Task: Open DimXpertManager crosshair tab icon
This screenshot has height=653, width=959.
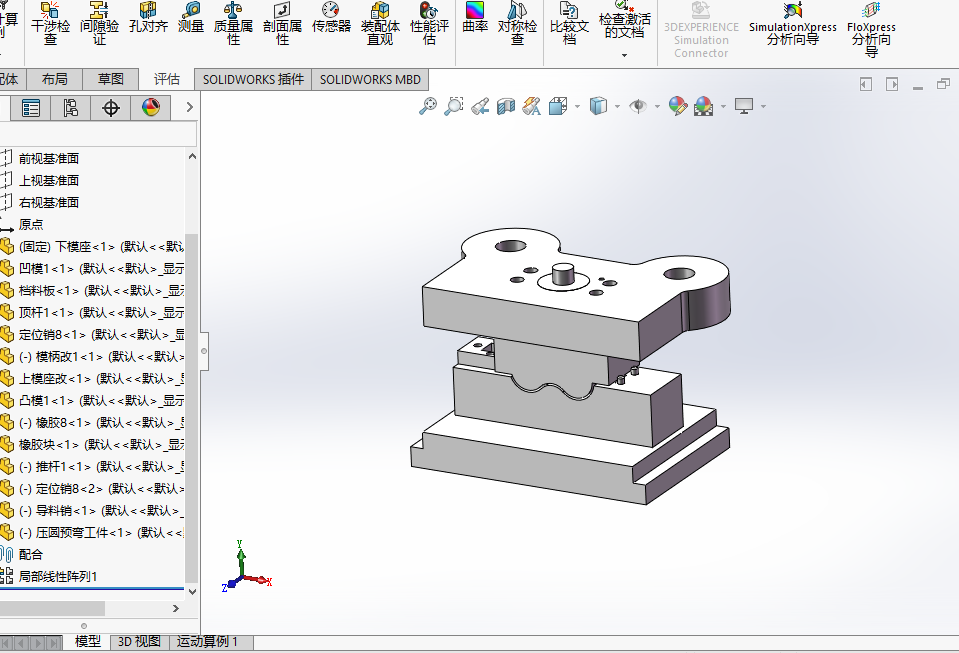Action: click(111, 108)
